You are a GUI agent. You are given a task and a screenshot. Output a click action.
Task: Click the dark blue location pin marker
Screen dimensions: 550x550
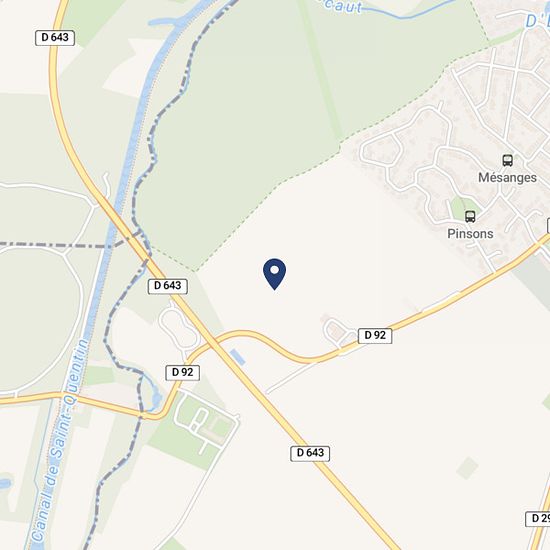pos(274,274)
